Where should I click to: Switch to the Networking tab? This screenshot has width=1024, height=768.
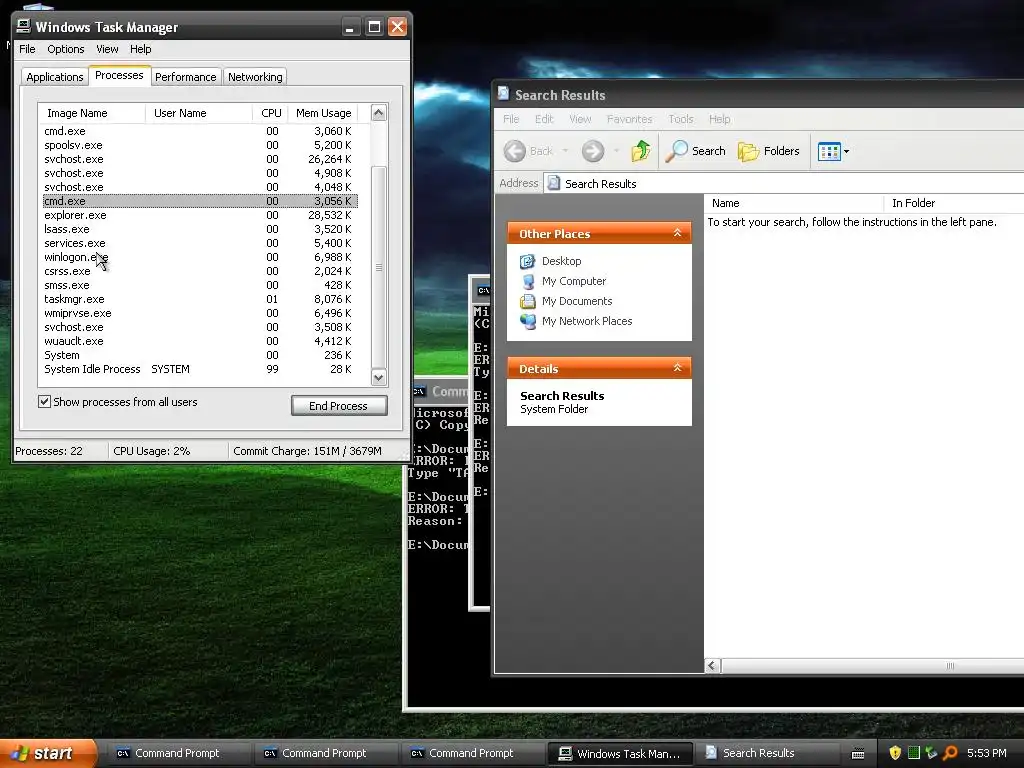255,77
